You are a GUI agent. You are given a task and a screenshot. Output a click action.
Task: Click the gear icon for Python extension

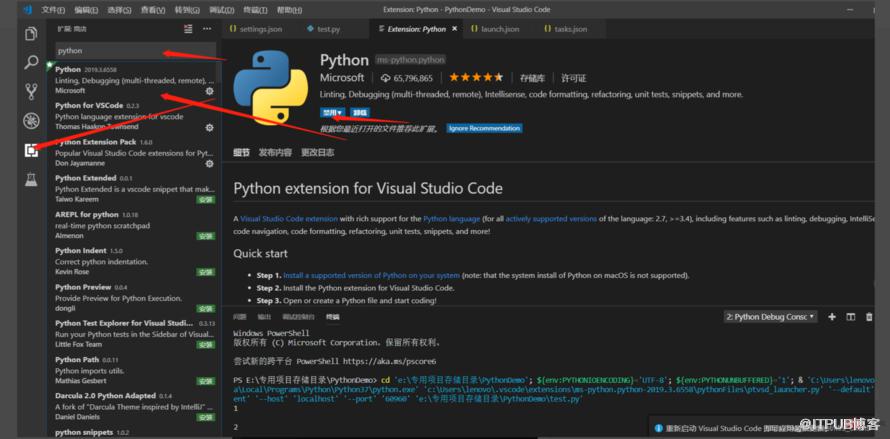pos(209,91)
